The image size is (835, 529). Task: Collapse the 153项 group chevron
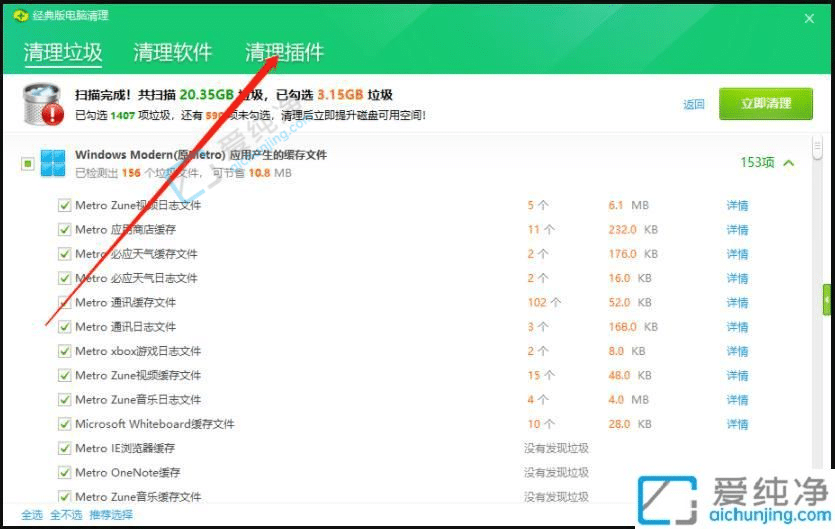click(x=789, y=163)
